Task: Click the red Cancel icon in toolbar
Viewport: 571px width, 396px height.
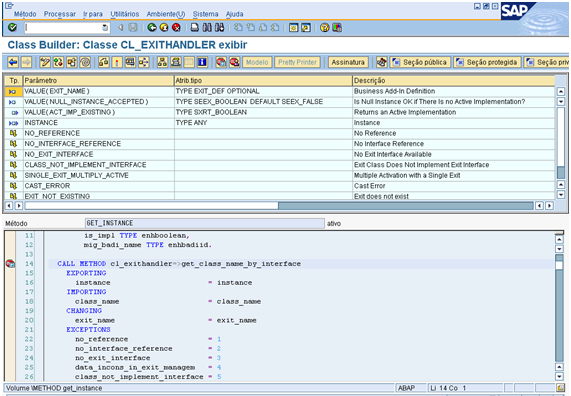Action: point(176,27)
